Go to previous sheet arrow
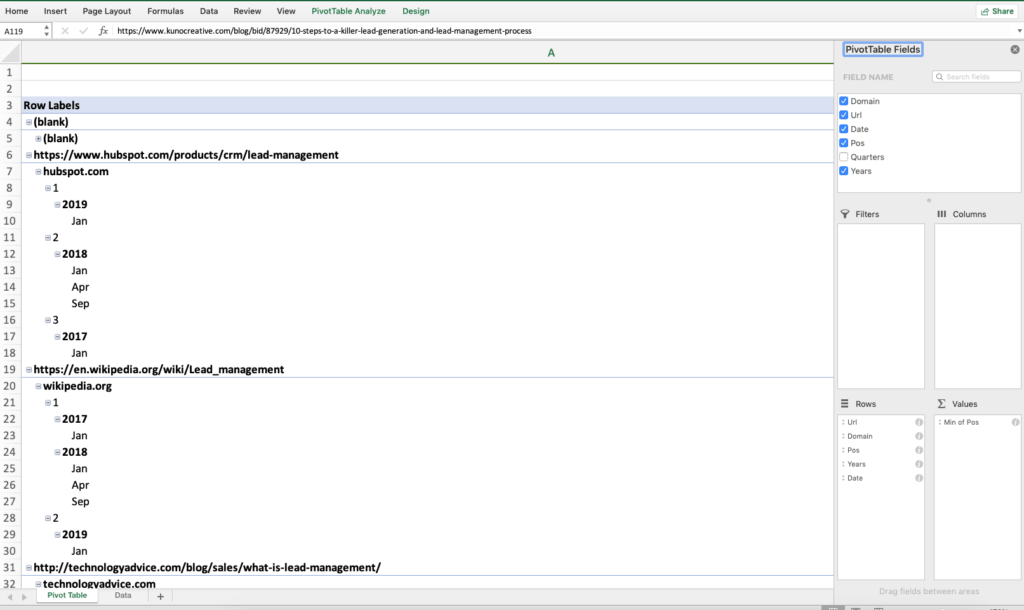This screenshot has height=610, width=1024. (9, 597)
